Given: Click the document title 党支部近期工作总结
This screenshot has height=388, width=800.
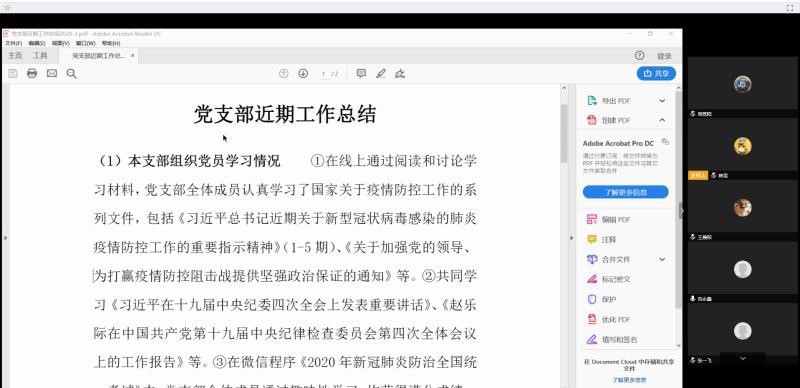Looking at the screenshot, I should point(285,114).
